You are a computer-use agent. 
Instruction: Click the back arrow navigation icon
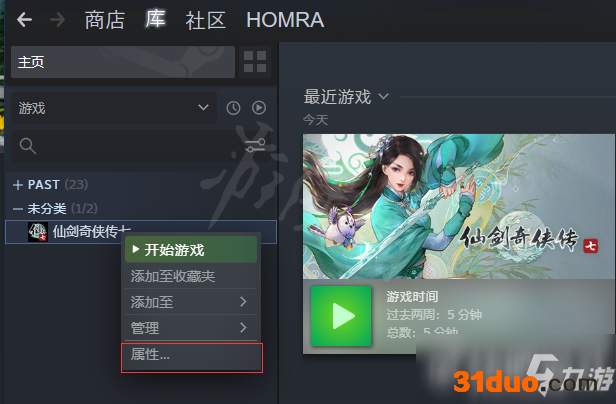(x=24, y=20)
